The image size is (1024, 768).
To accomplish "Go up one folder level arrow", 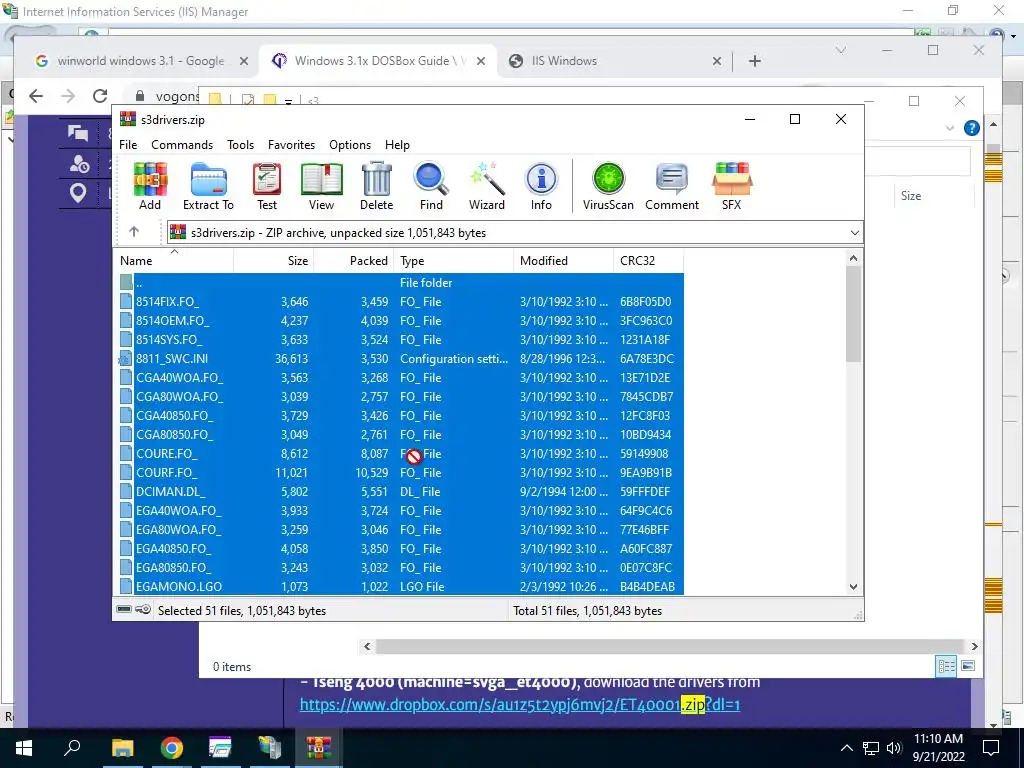I will (x=134, y=232).
